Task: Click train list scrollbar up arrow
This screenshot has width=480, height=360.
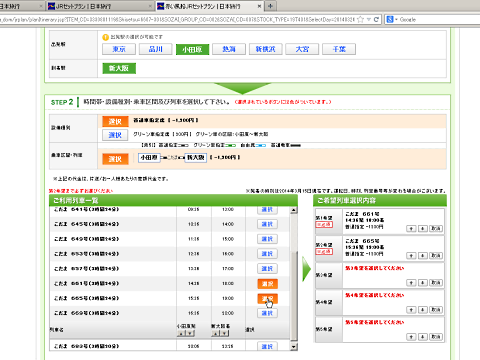Action: [293, 210]
